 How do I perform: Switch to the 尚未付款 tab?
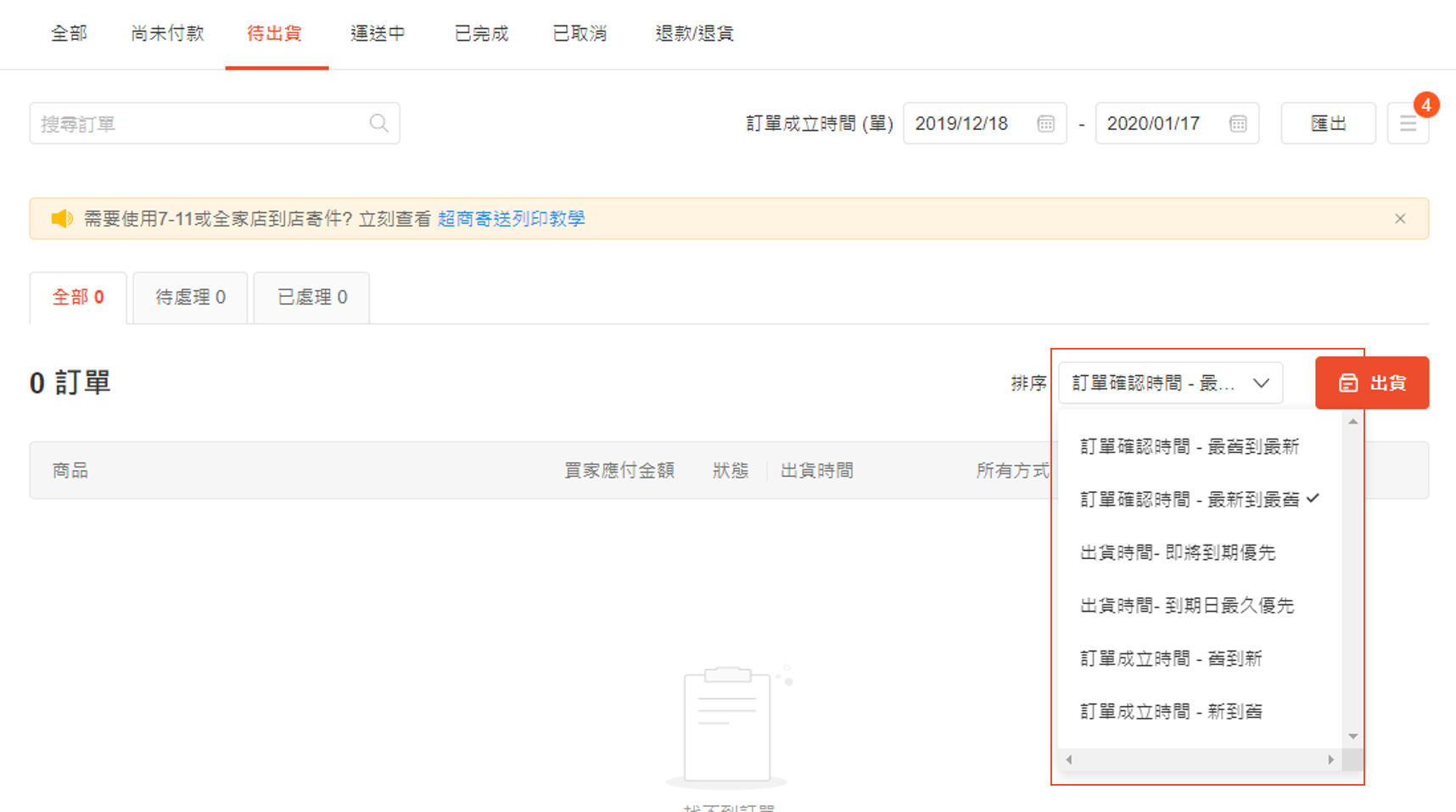pos(167,34)
